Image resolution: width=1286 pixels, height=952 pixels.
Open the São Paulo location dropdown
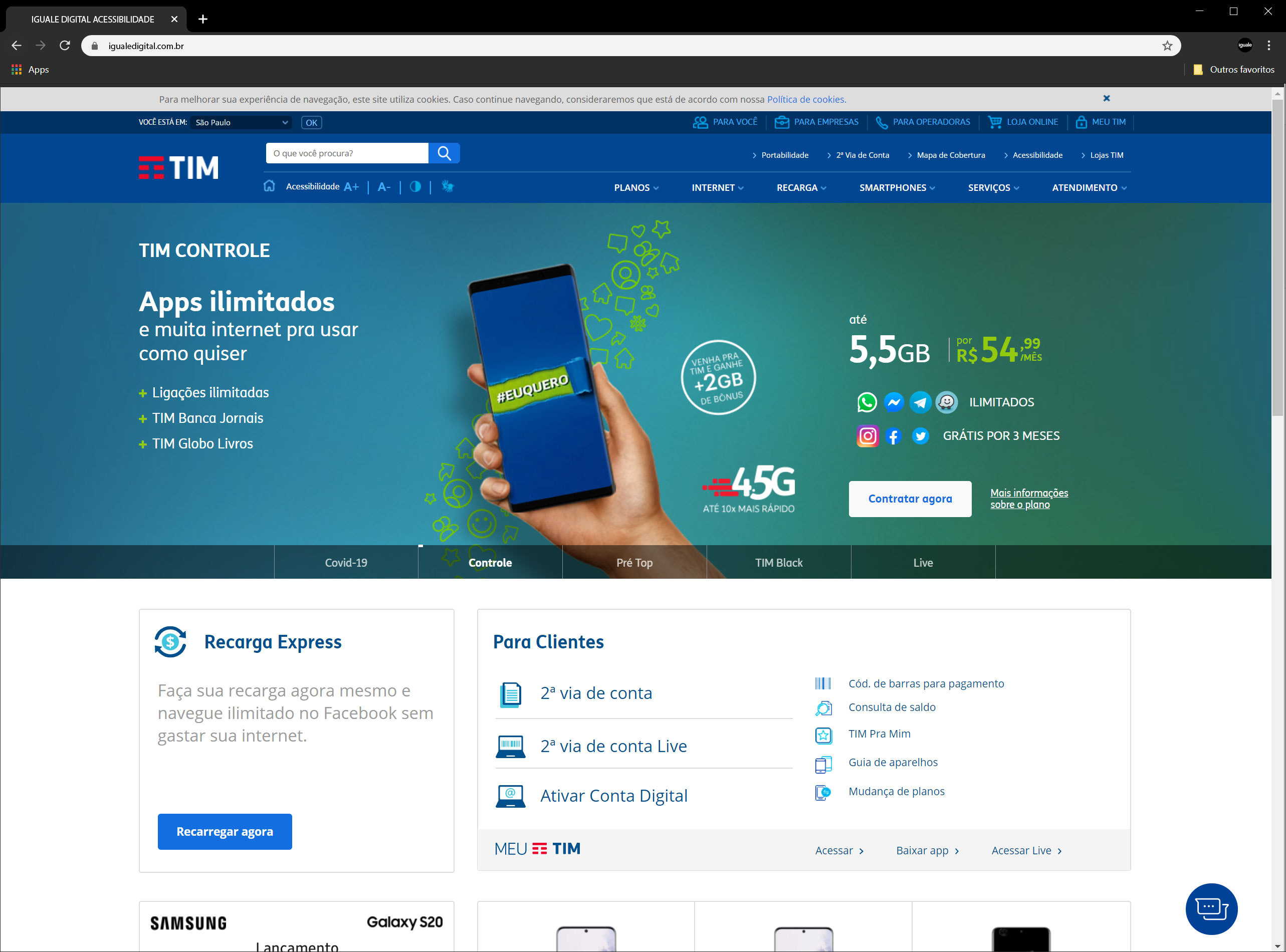[241, 122]
